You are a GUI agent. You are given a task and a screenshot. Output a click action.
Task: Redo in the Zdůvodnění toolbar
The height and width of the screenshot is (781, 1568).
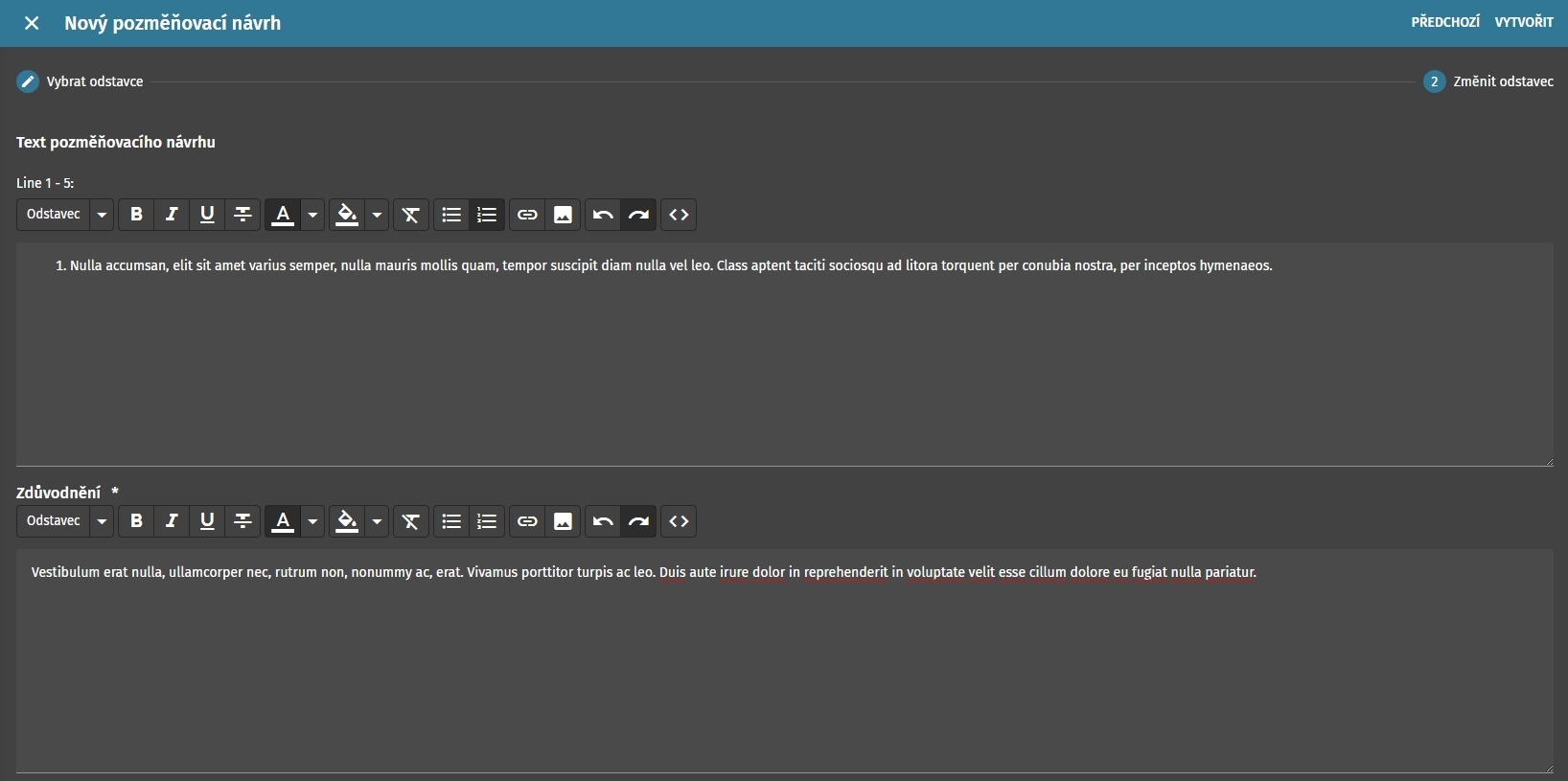(639, 521)
